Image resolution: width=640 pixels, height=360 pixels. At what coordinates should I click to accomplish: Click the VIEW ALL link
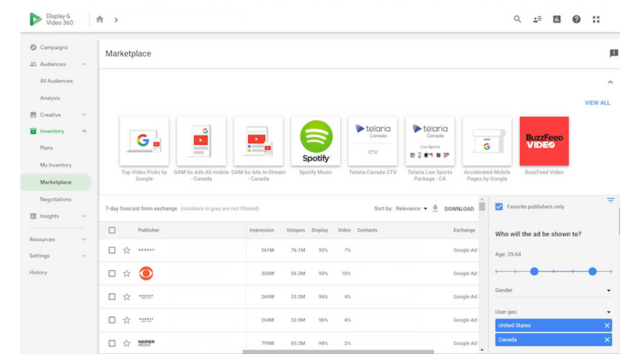point(597,103)
